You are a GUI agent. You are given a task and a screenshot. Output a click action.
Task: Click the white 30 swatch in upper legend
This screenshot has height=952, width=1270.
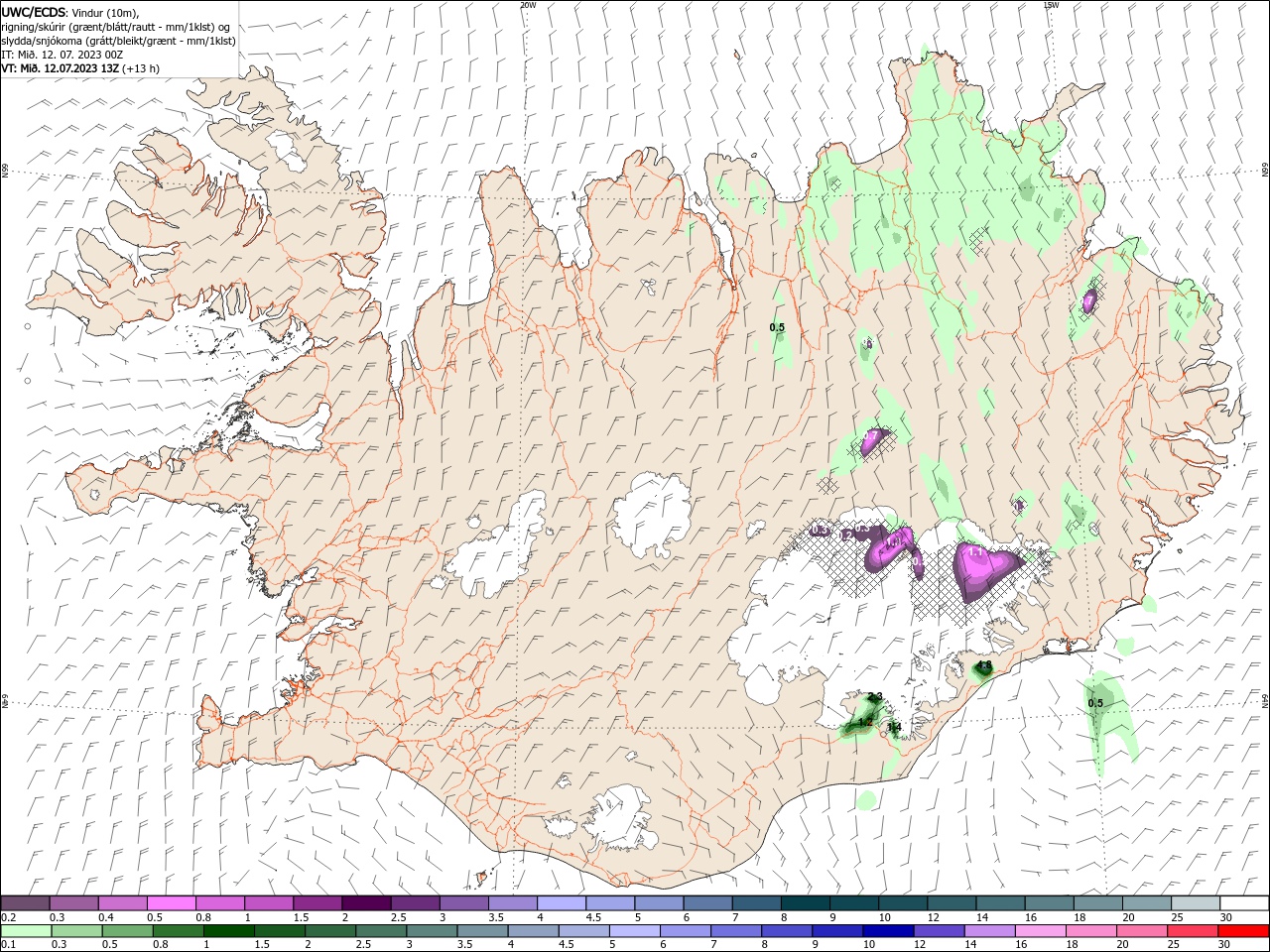(x=1244, y=903)
